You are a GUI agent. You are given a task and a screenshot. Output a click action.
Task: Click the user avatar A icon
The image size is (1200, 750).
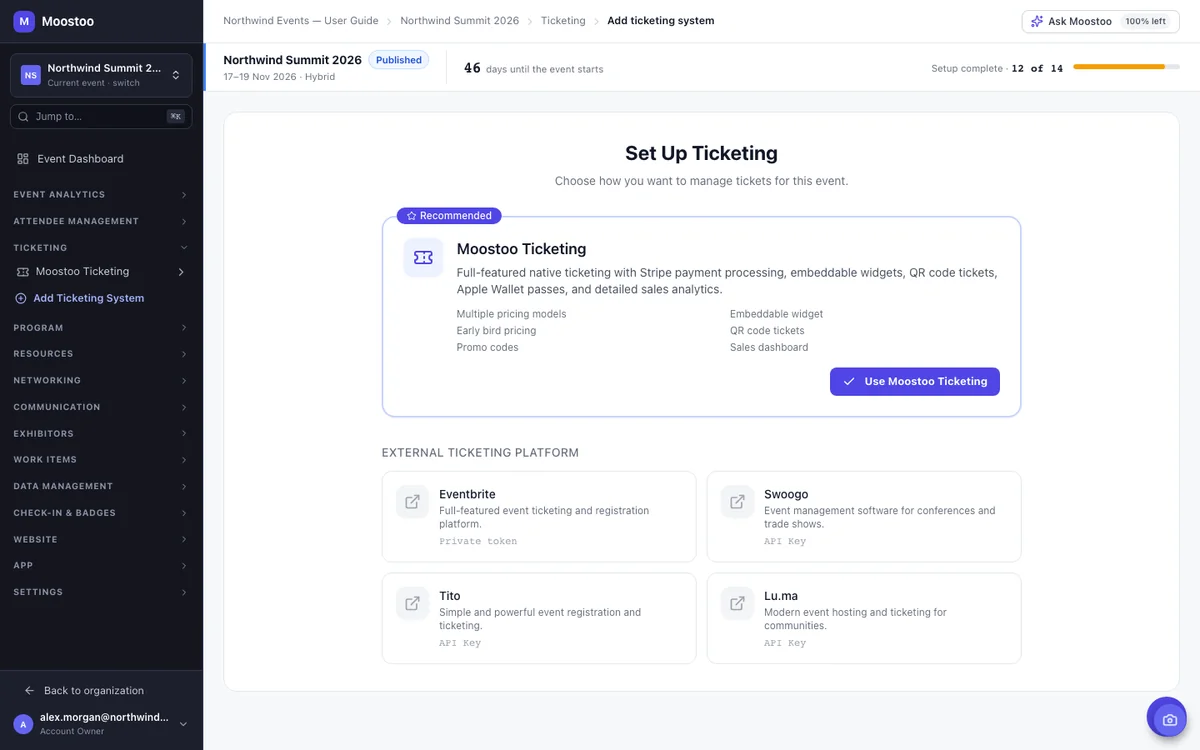pos(23,724)
